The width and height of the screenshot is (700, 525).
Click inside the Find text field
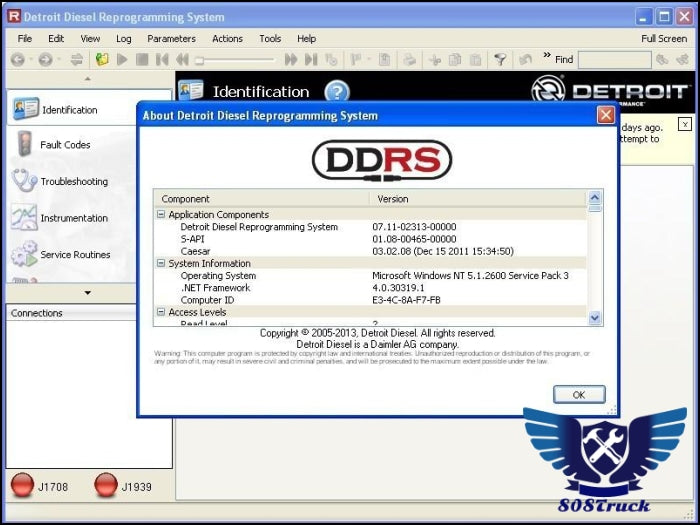[614, 60]
